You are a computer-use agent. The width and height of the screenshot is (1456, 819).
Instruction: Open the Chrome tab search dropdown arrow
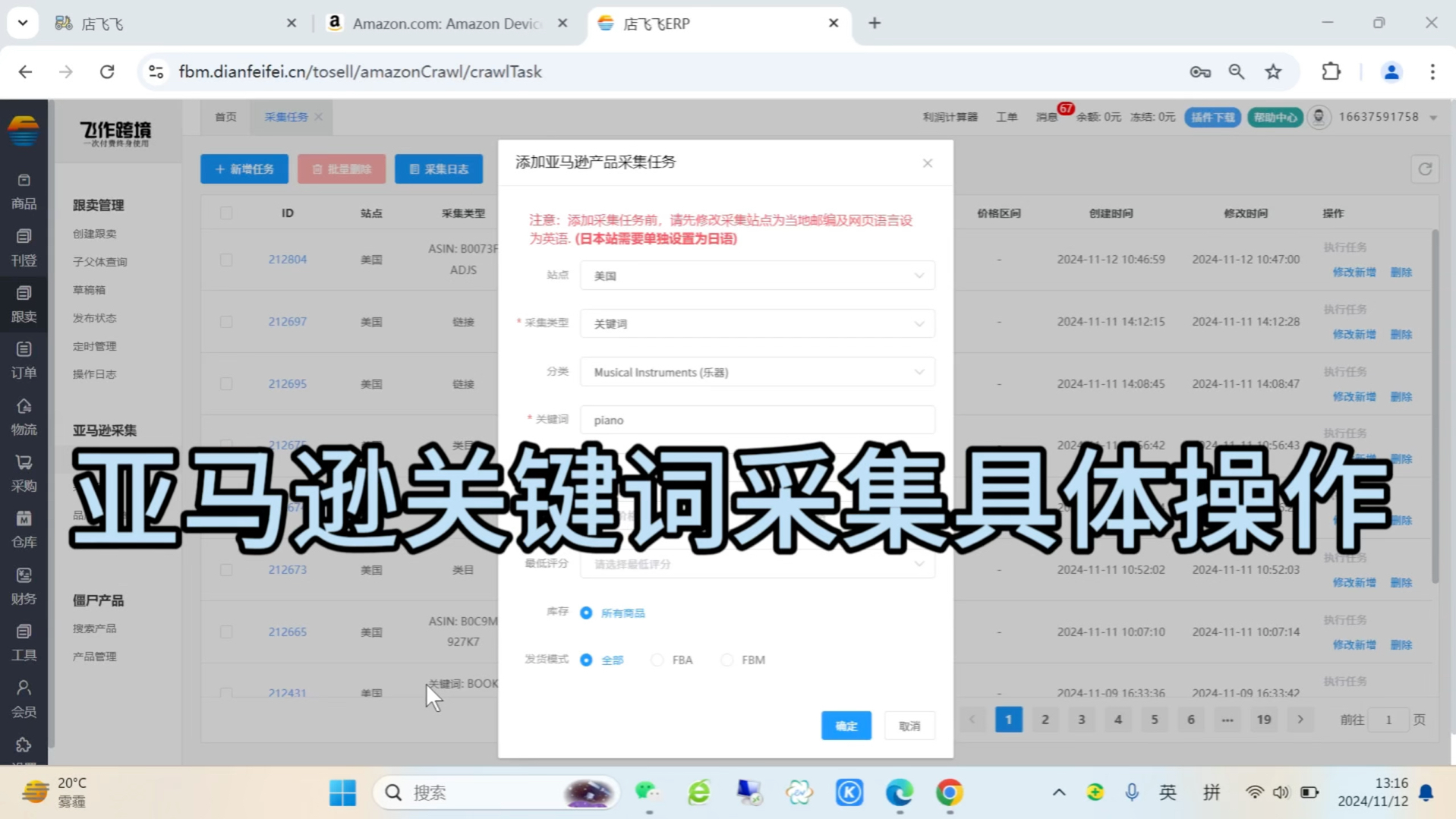pyautogui.click(x=23, y=23)
